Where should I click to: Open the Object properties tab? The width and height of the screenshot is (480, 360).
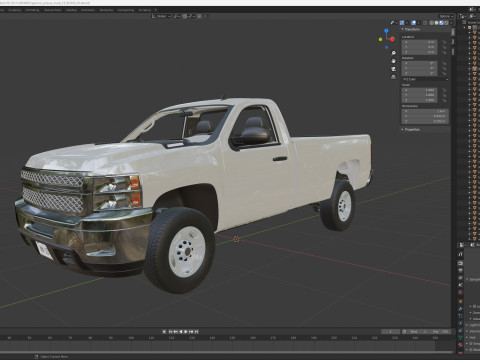(x=460, y=301)
